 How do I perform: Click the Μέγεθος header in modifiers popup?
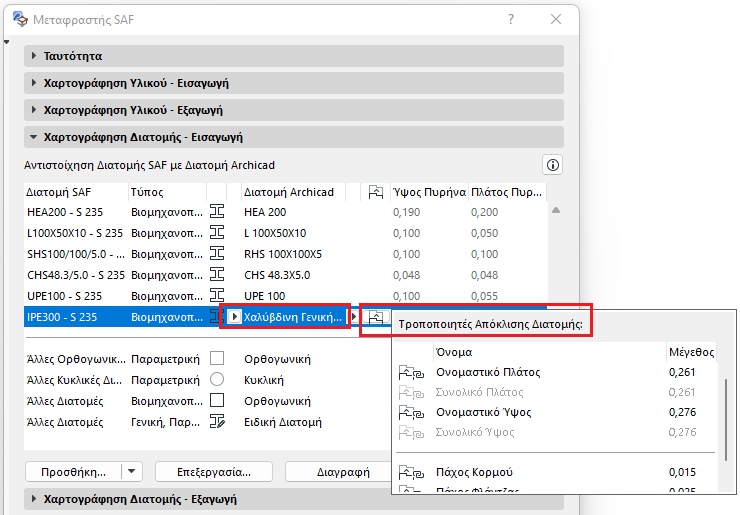point(691,352)
